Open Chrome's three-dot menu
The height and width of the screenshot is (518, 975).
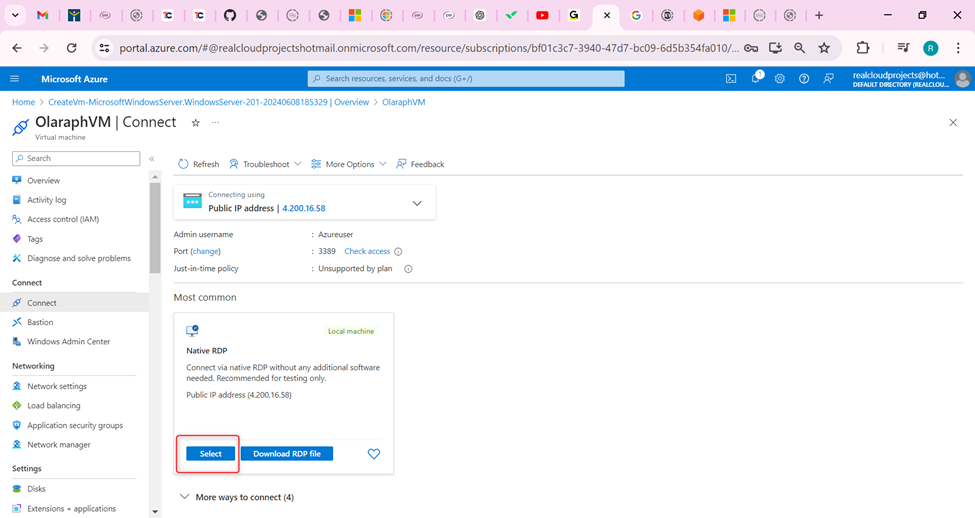coord(958,48)
